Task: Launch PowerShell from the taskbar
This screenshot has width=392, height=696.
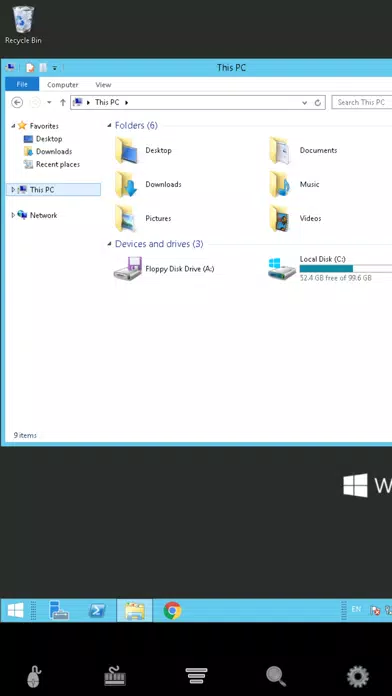Action: click(97, 610)
